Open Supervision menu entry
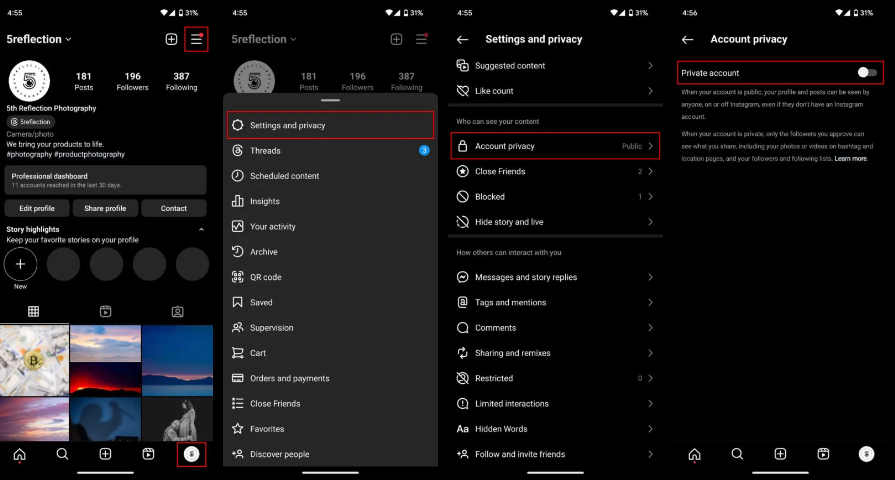 (330, 328)
